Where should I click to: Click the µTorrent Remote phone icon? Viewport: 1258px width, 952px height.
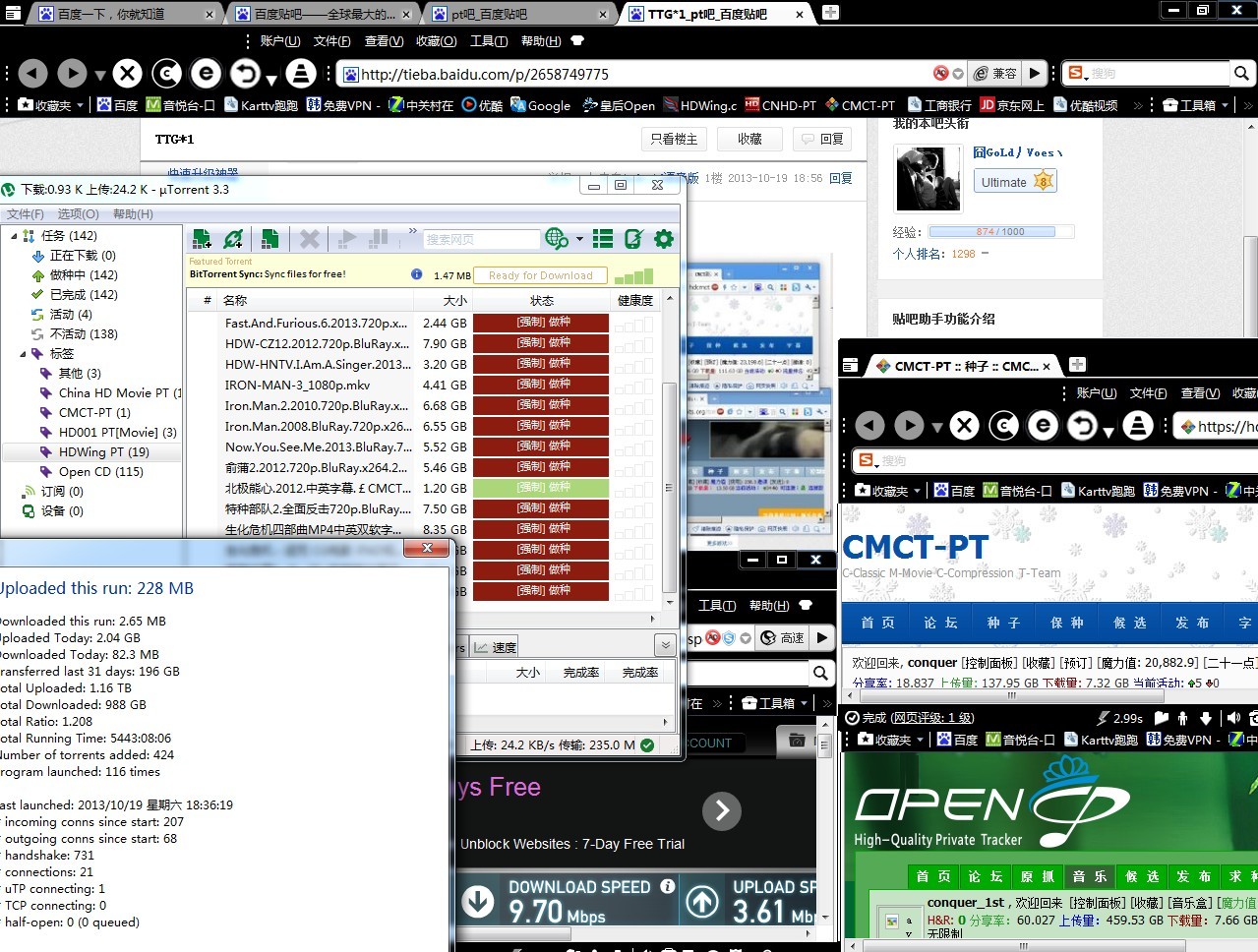[633, 238]
